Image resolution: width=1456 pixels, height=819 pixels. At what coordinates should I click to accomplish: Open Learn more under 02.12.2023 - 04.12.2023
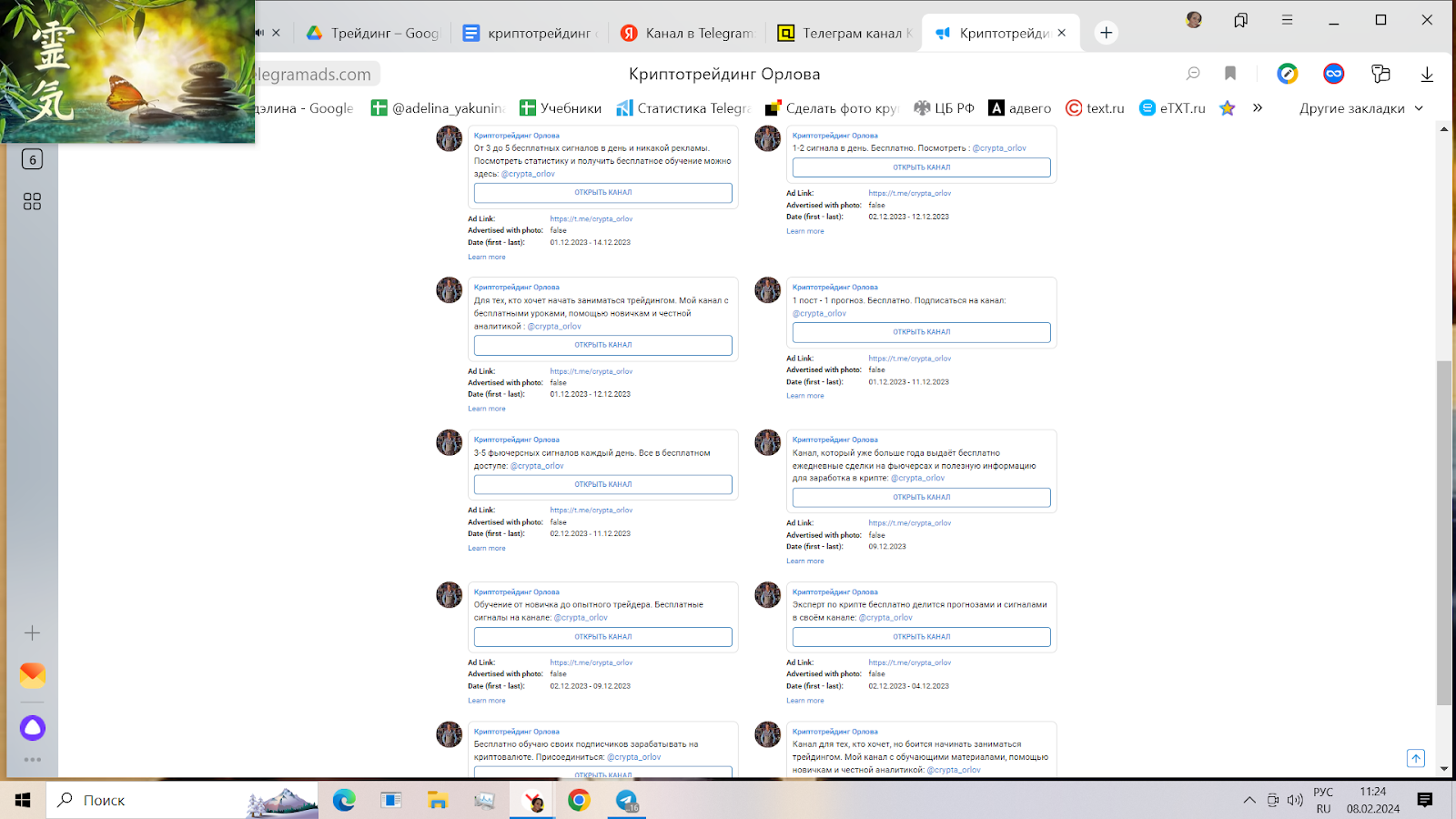pos(805,701)
